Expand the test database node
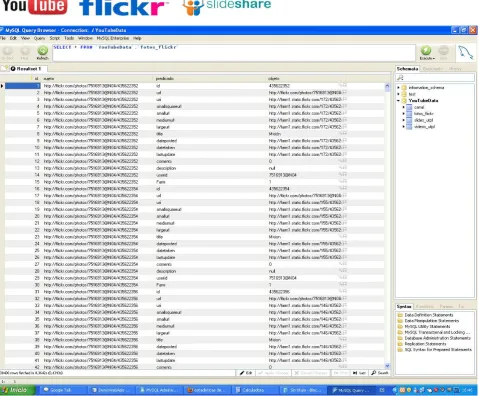Viewport: 479px width, 396px height. (x=398, y=94)
